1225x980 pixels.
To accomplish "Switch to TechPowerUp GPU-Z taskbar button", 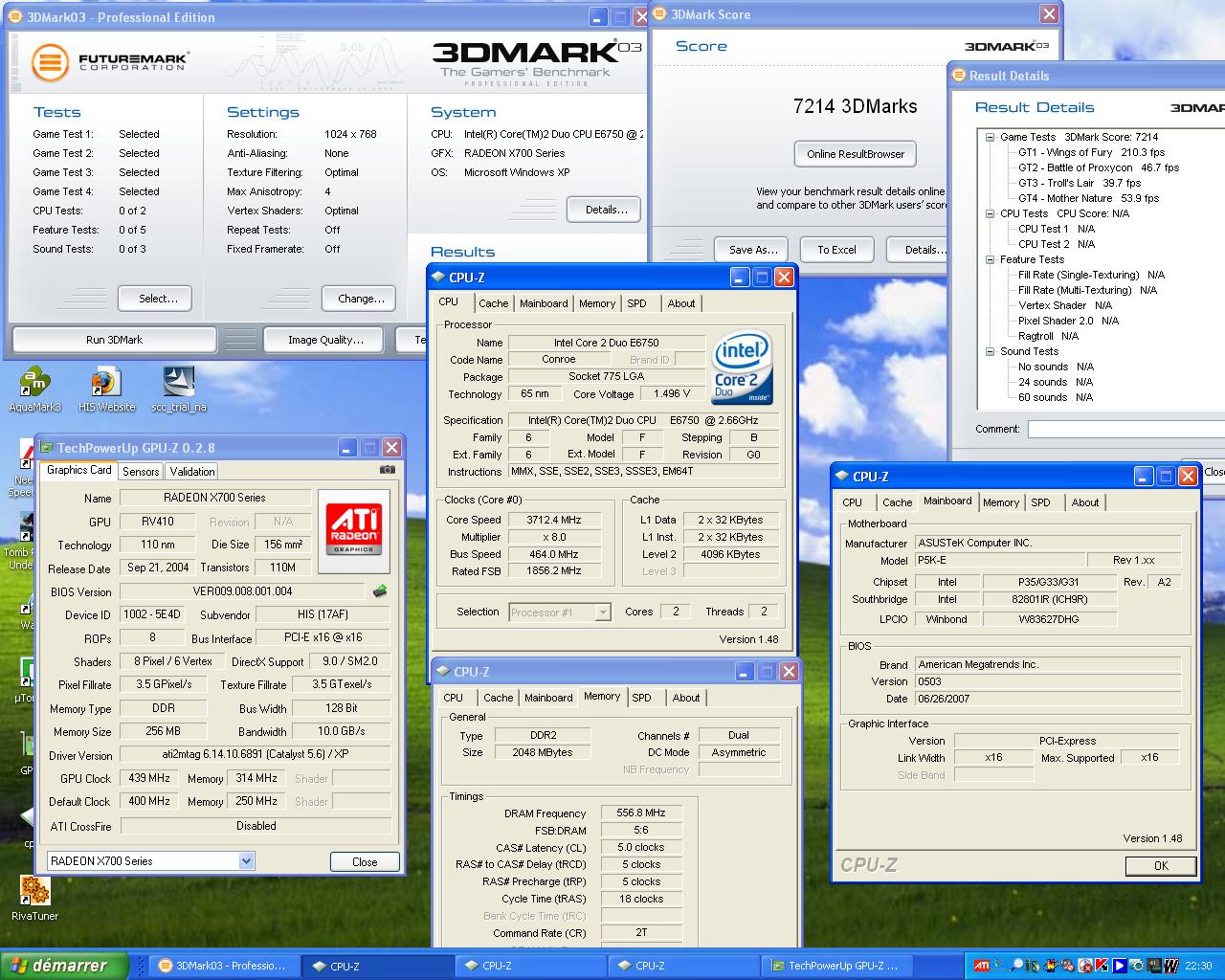I will tap(835, 966).
